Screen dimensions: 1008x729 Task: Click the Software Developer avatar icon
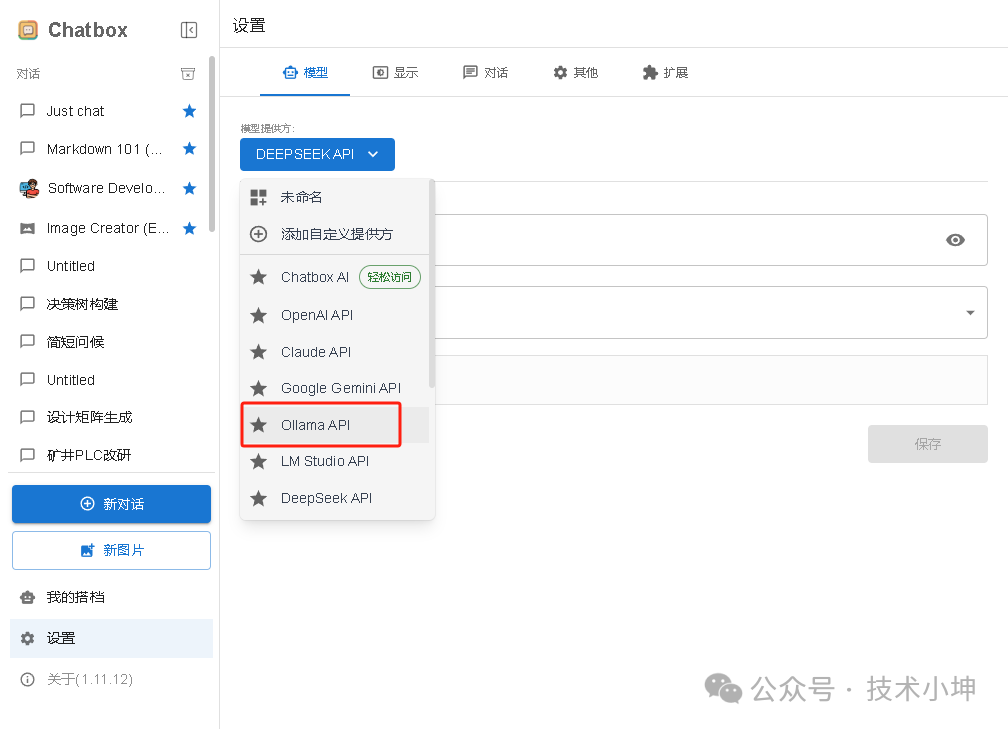tap(28, 188)
